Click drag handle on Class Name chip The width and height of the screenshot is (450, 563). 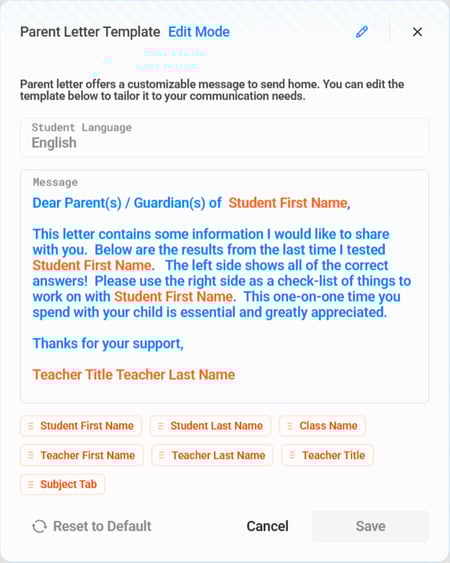[290, 426]
